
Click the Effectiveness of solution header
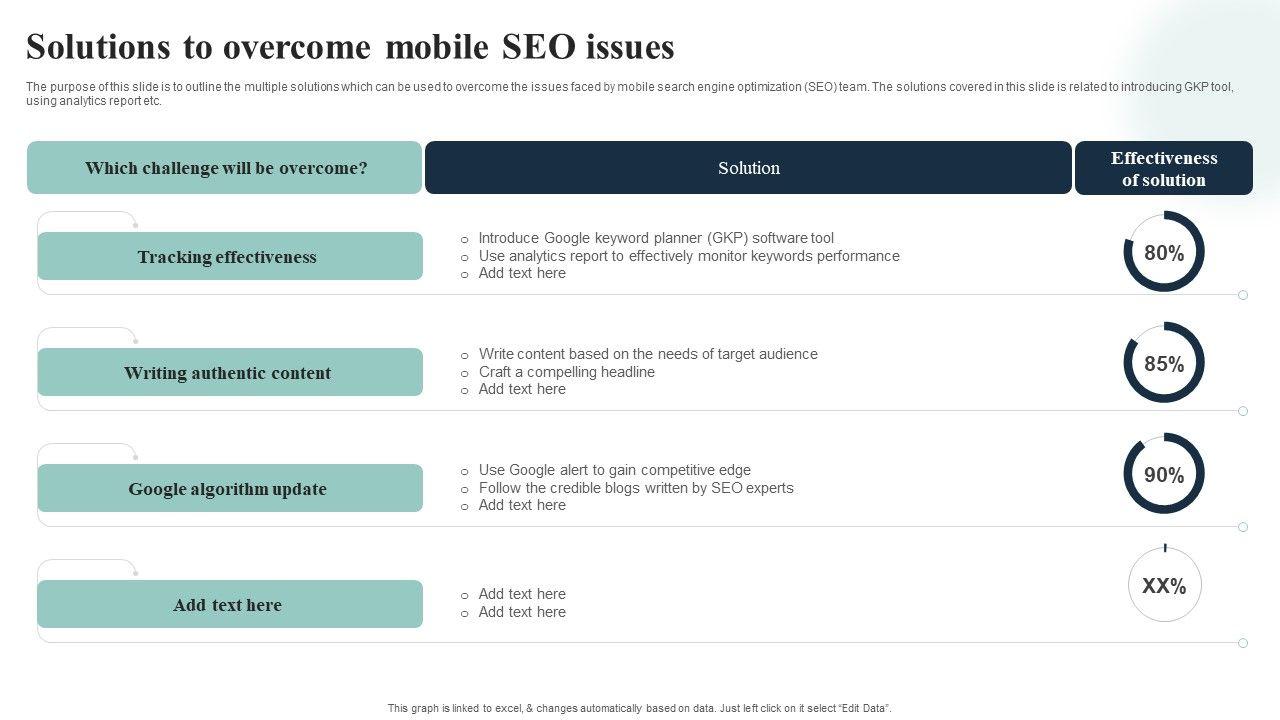click(x=1163, y=168)
